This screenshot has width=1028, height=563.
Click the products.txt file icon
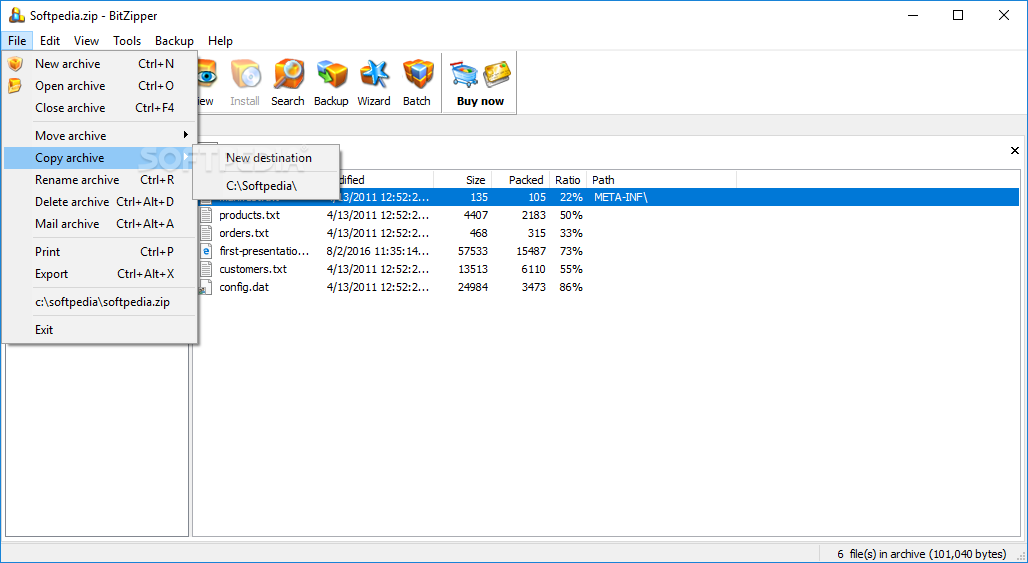[x=207, y=215]
